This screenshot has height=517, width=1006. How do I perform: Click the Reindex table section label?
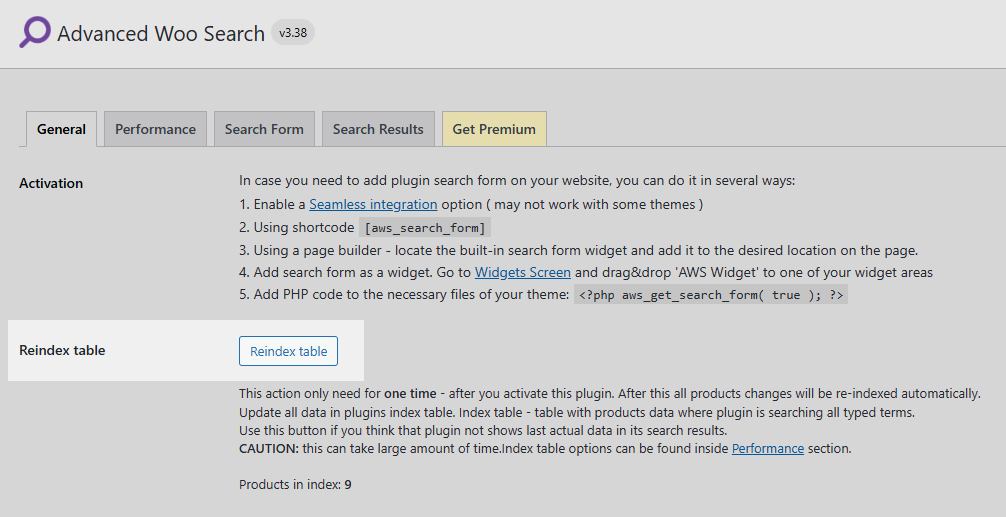coord(62,351)
